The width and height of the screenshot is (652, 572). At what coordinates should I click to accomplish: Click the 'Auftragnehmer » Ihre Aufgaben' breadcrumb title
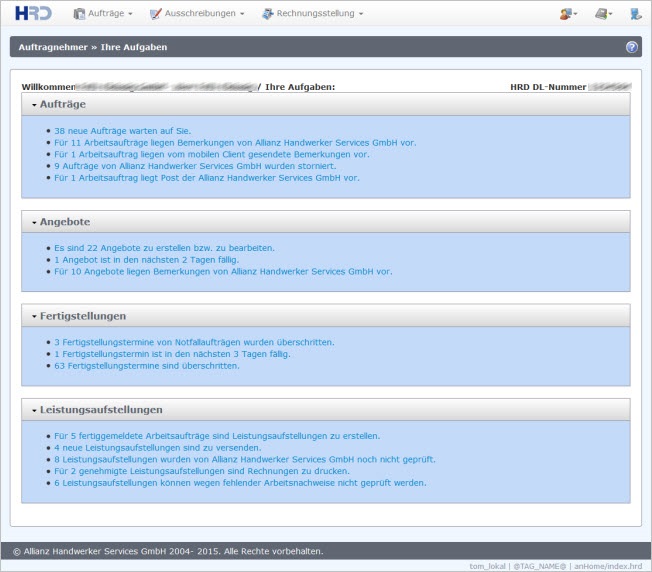93,47
